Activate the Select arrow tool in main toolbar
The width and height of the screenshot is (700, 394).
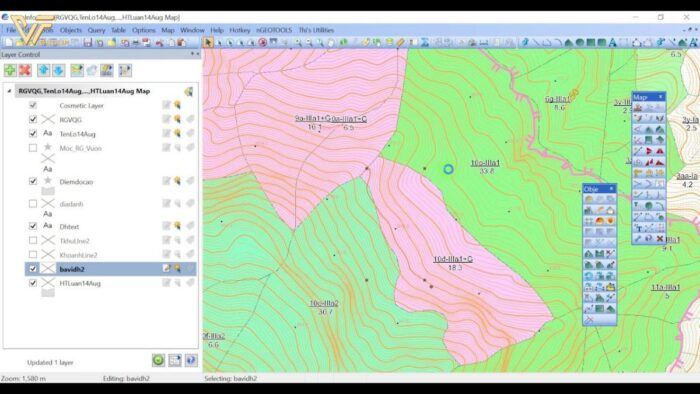pos(208,43)
